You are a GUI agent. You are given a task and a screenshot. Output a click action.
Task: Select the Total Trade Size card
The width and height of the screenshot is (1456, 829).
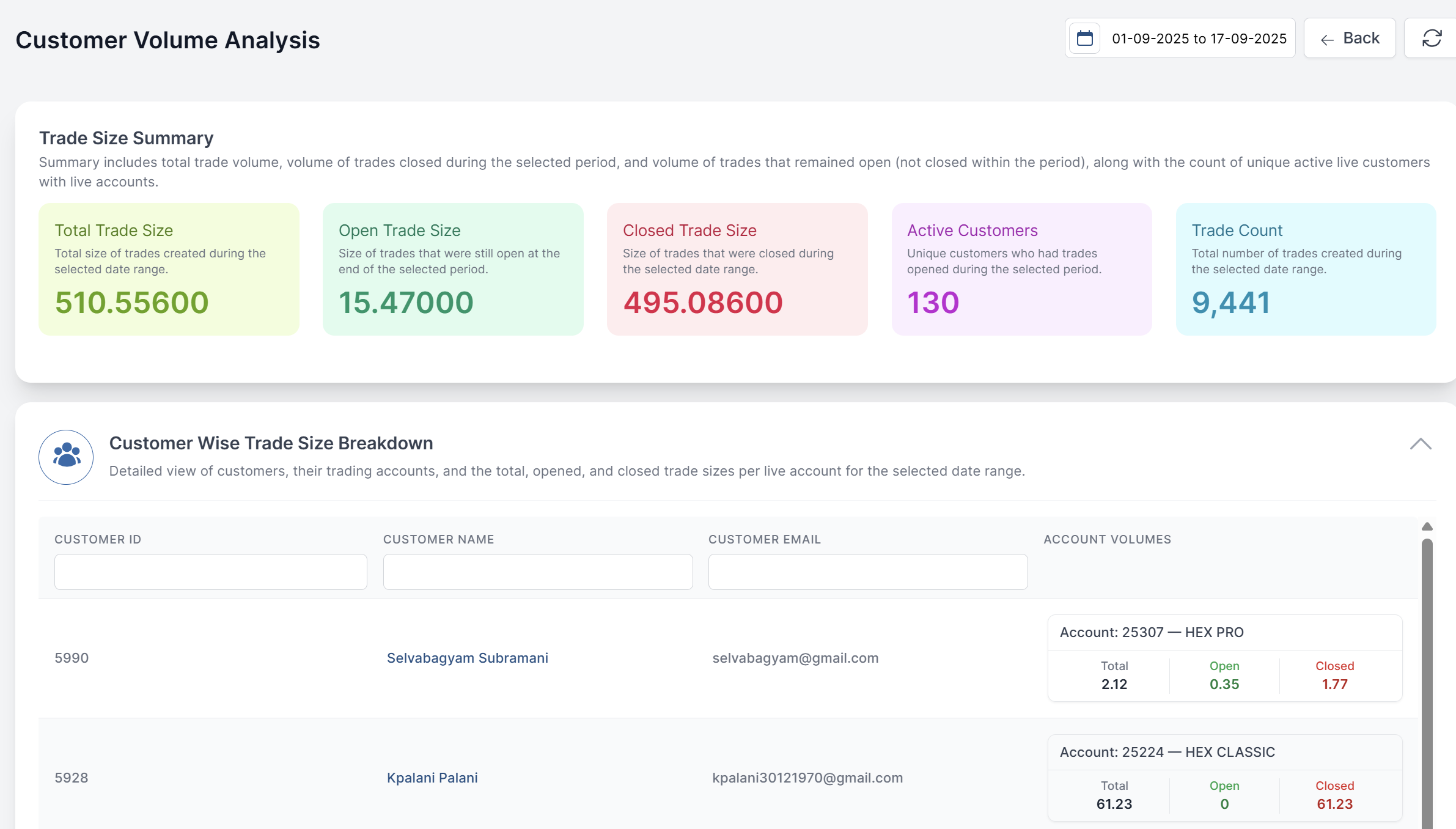(x=169, y=269)
